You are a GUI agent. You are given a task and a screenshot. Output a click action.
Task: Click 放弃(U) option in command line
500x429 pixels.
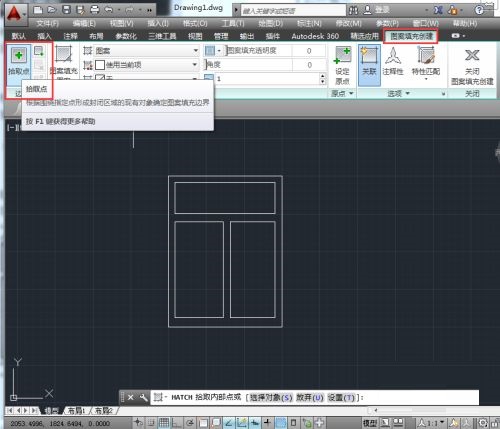310,397
